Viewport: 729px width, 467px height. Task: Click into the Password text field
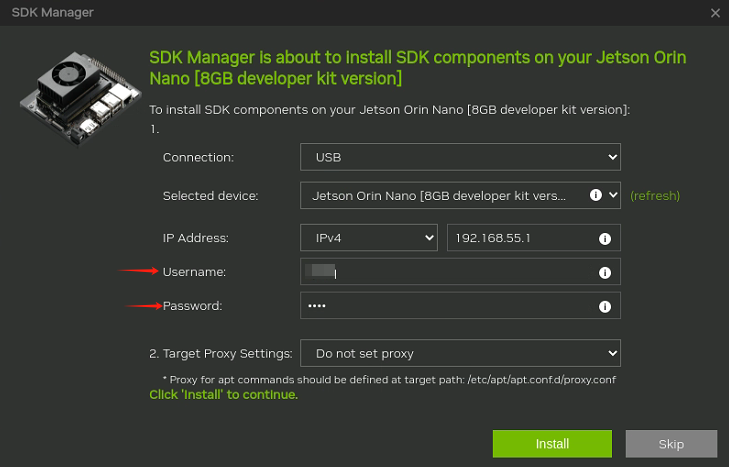pyautogui.click(x=450, y=306)
